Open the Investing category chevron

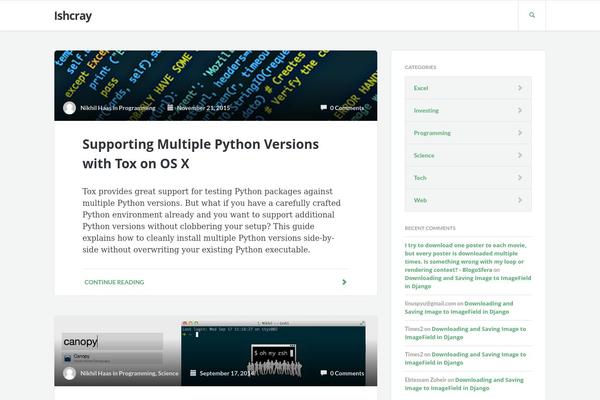coord(520,110)
